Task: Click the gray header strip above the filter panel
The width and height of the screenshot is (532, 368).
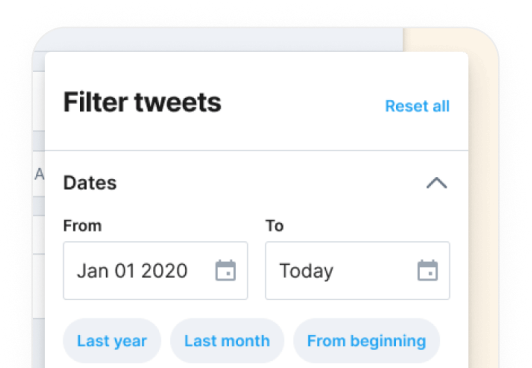Action: tap(217, 39)
